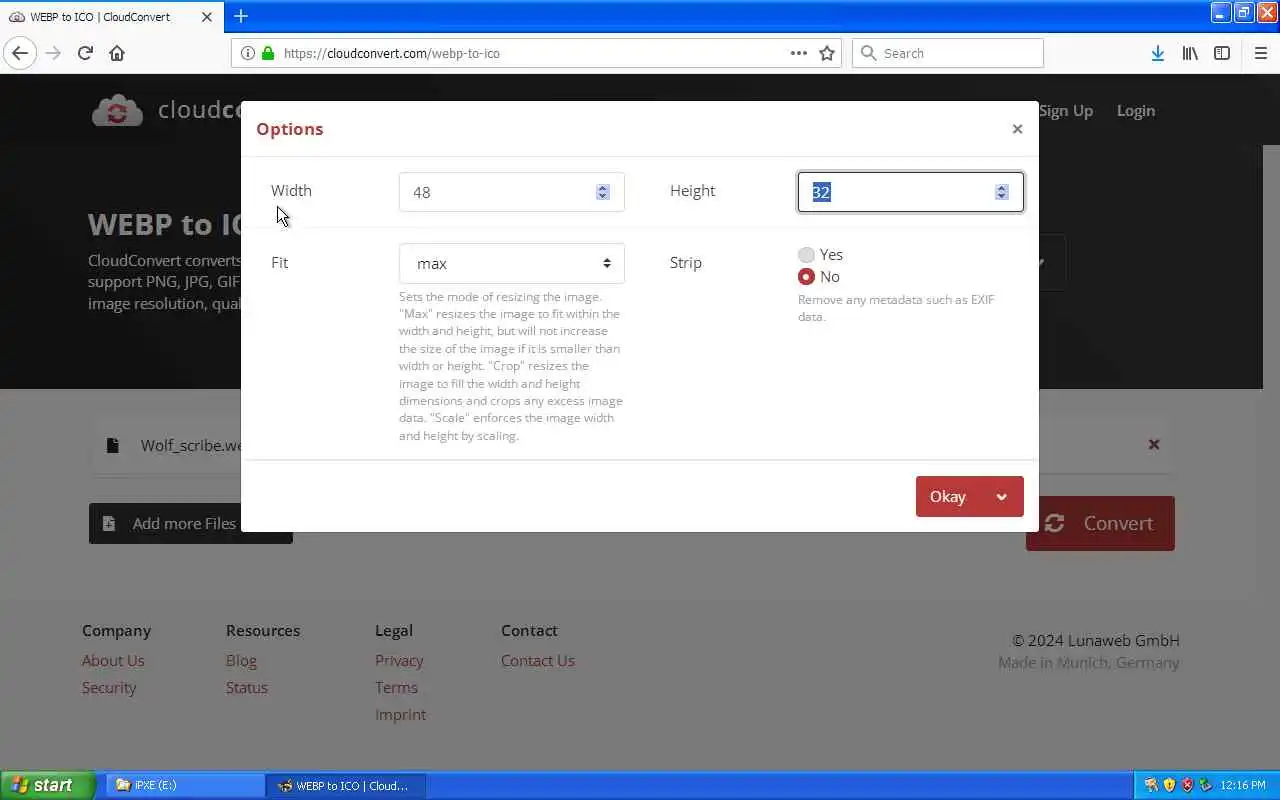This screenshot has width=1280, height=800.
Task: Open page actions three-dot menu
Action: point(798,53)
